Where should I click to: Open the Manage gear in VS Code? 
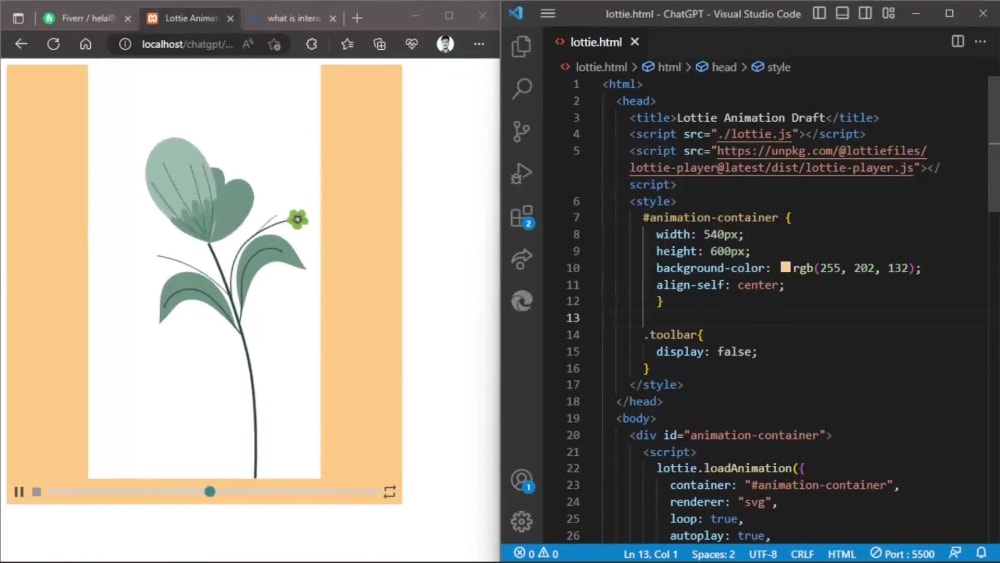click(521, 522)
